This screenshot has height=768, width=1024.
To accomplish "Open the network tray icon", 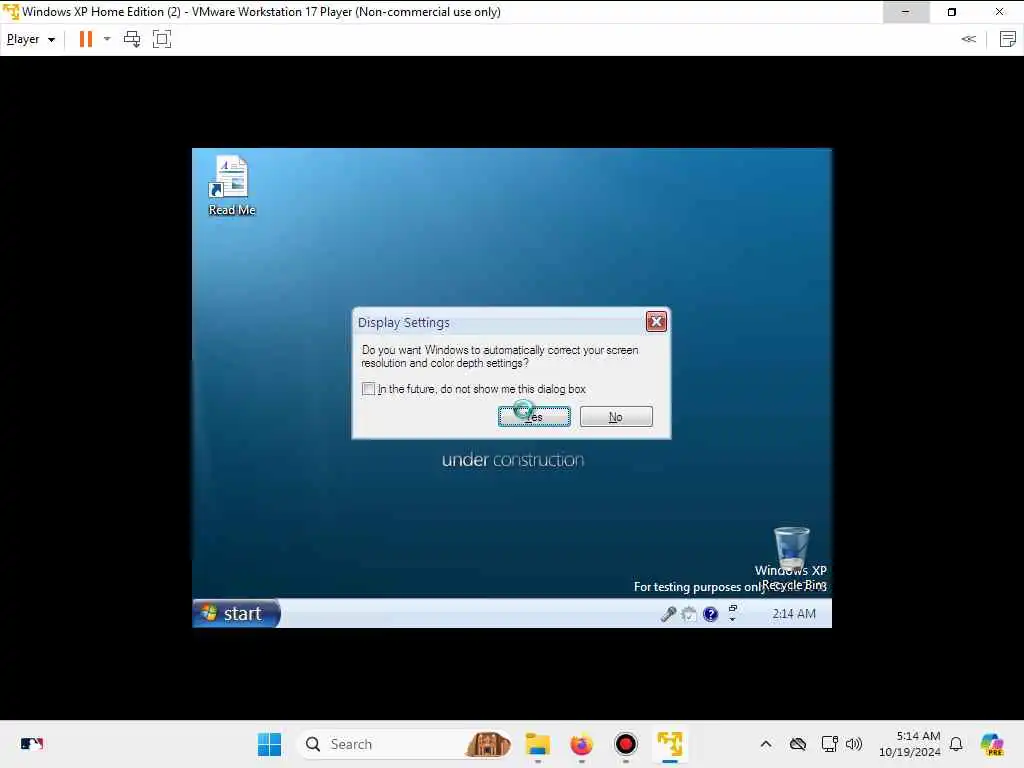I will [829, 744].
